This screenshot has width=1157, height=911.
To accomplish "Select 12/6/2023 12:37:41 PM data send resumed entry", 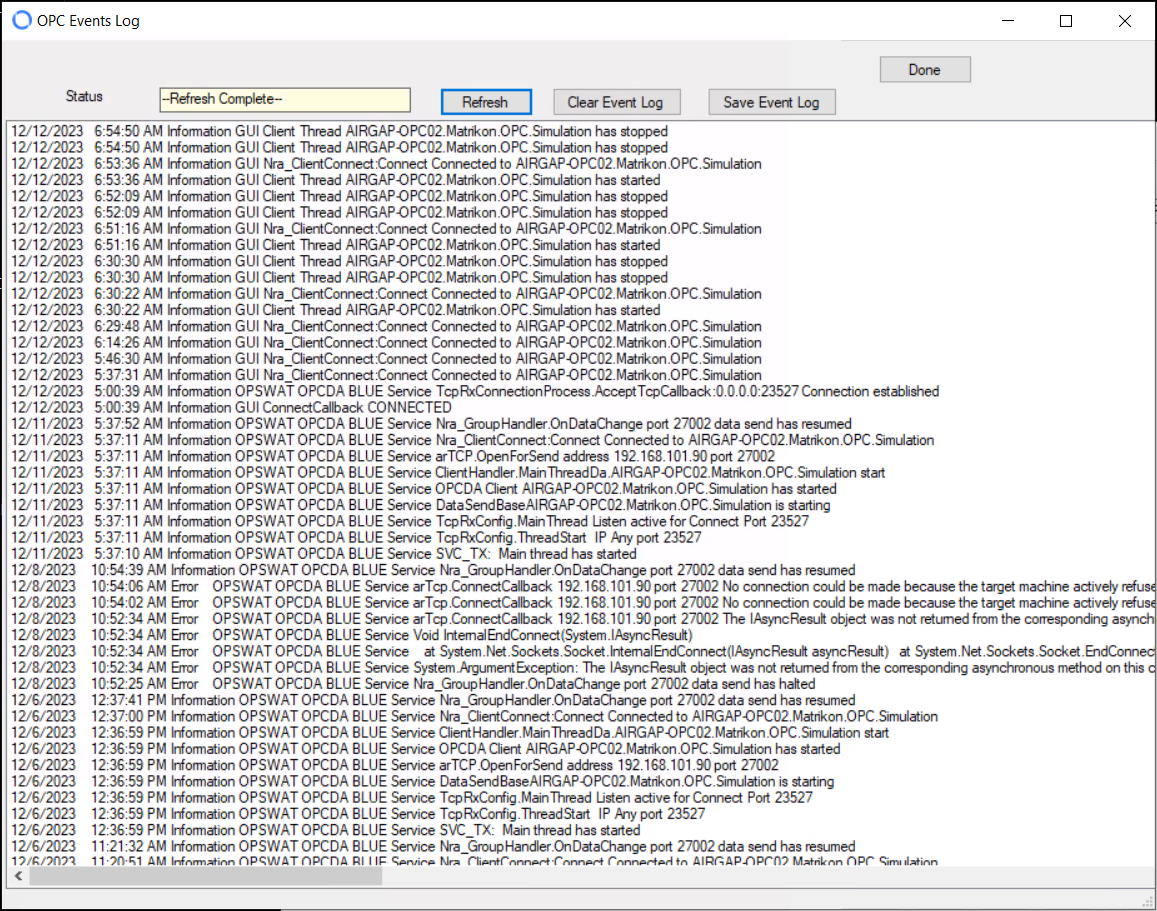I will (434, 700).
